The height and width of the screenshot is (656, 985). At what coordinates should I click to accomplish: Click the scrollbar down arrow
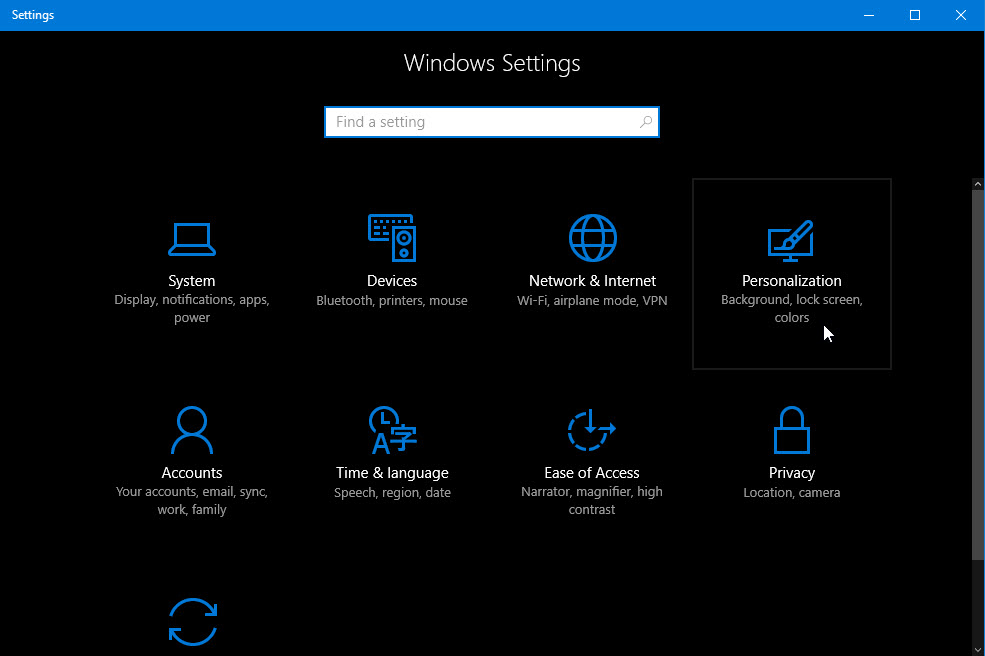point(977,648)
